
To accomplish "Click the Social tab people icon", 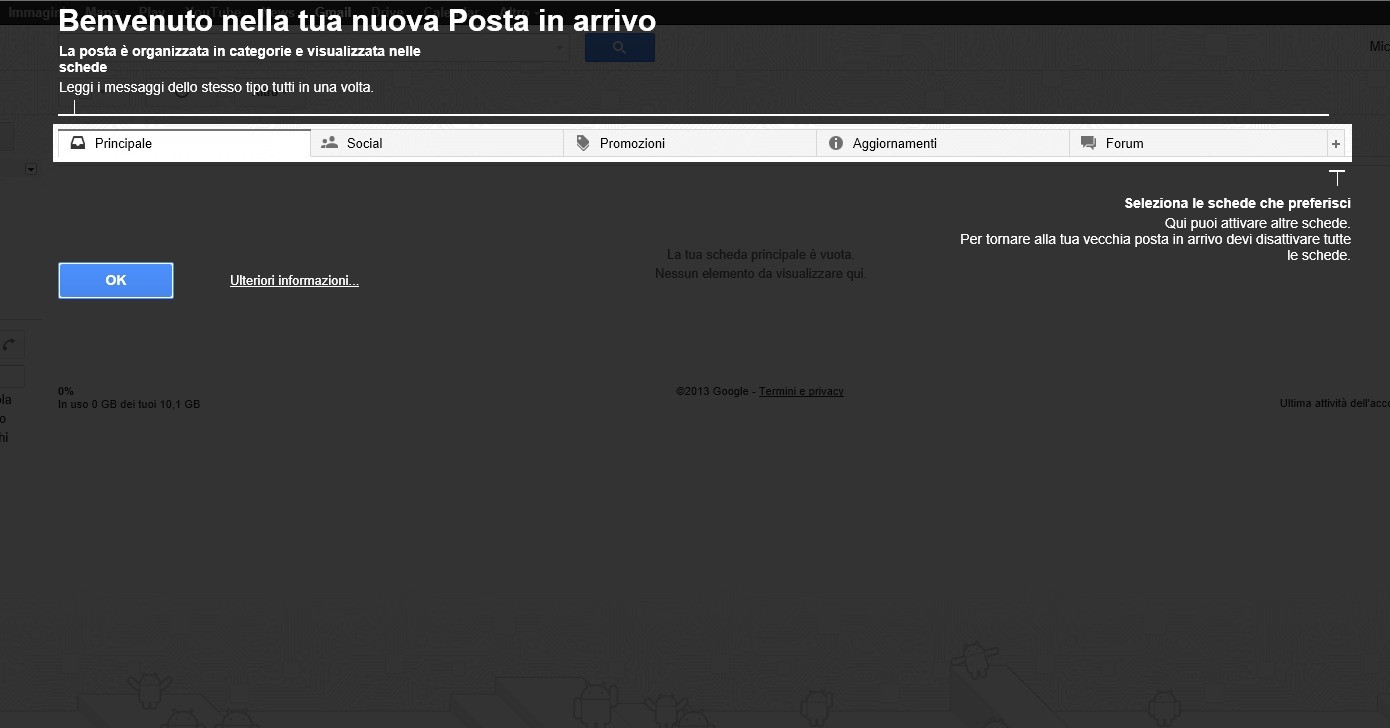I will point(329,143).
